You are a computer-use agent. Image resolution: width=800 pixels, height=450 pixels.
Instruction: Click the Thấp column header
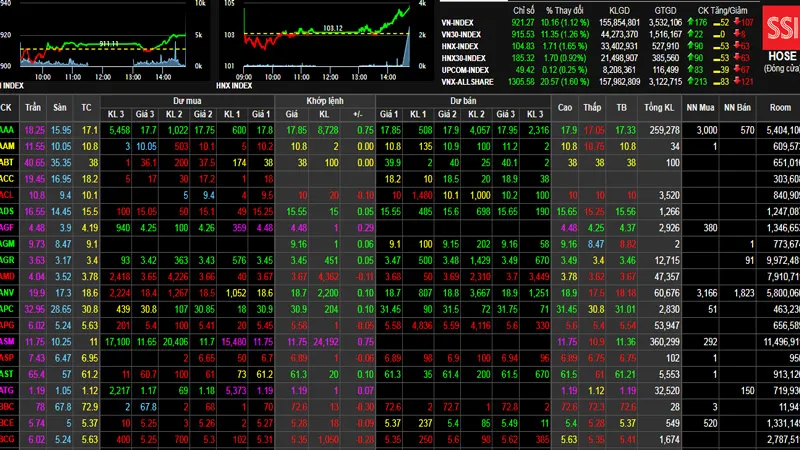592,107
